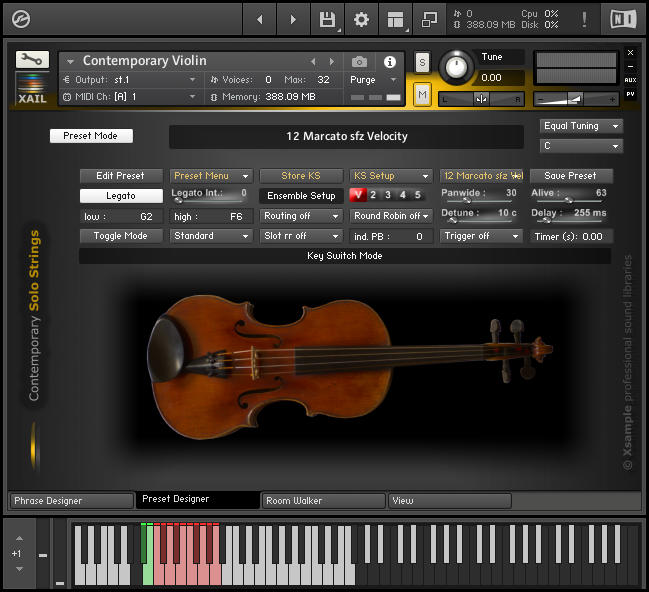Viewport: 649px width, 592px height.
Task: Click the green keyswitch key on keyboard
Action: 147,573
